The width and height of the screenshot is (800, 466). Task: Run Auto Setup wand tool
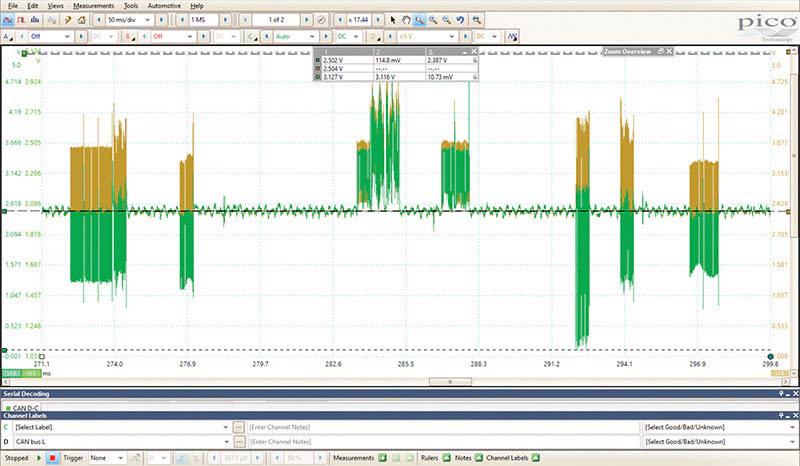(67, 20)
